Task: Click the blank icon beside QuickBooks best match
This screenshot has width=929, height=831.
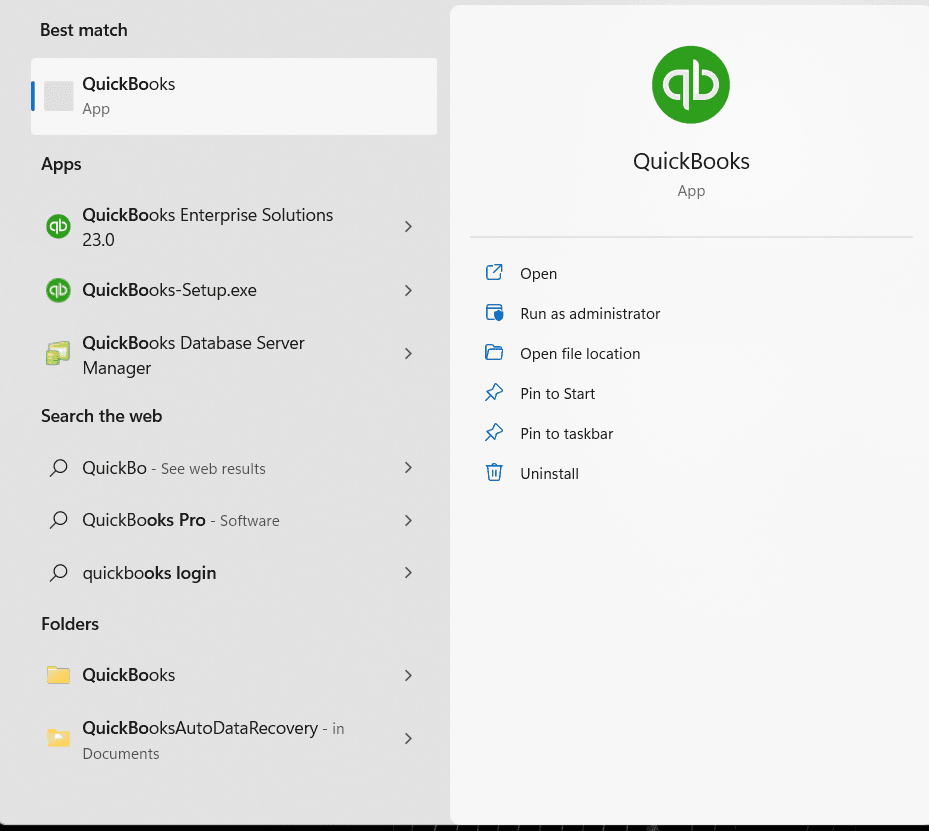Action: point(59,96)
